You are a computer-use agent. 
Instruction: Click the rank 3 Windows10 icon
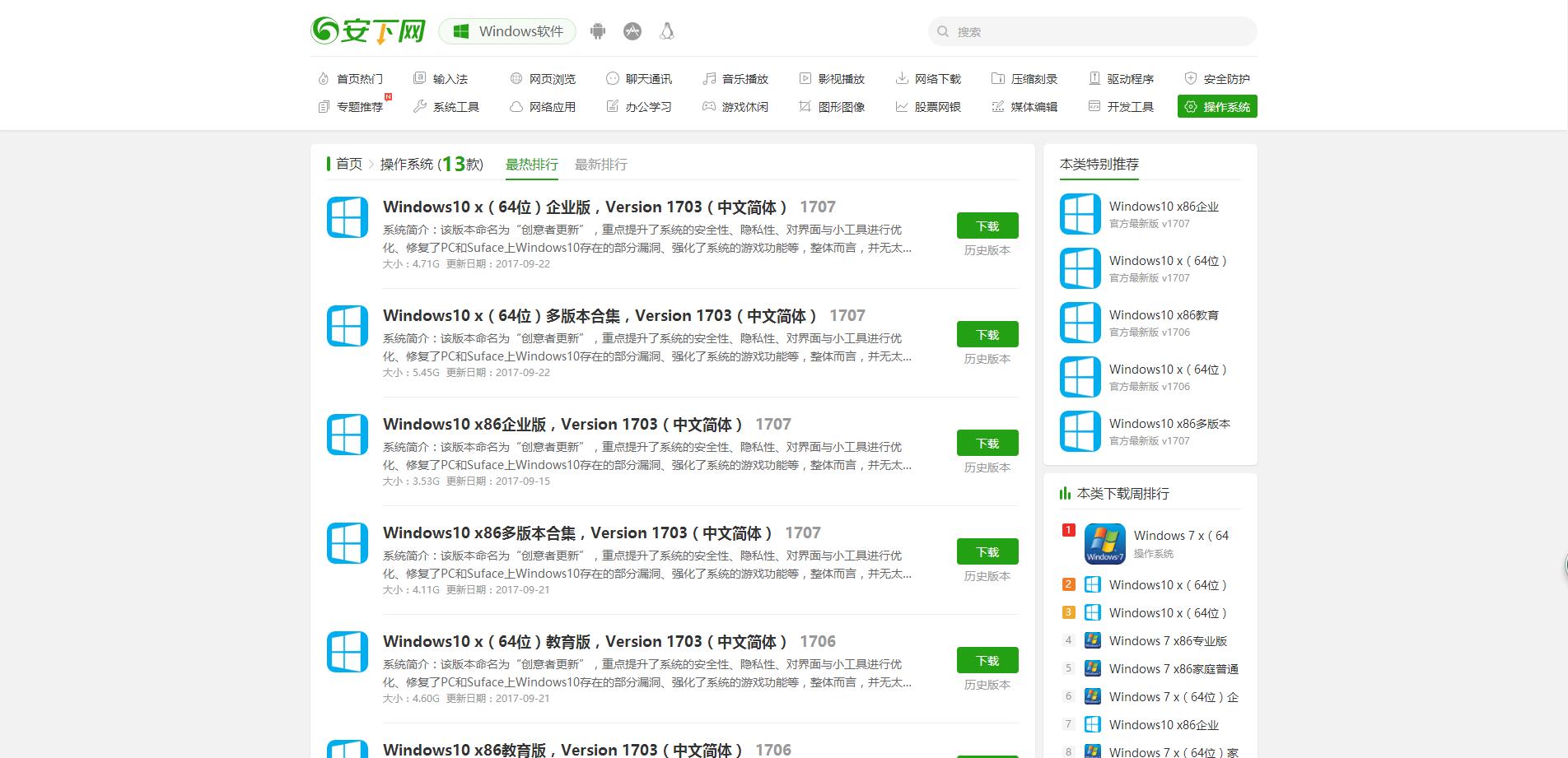(1093, 612)
